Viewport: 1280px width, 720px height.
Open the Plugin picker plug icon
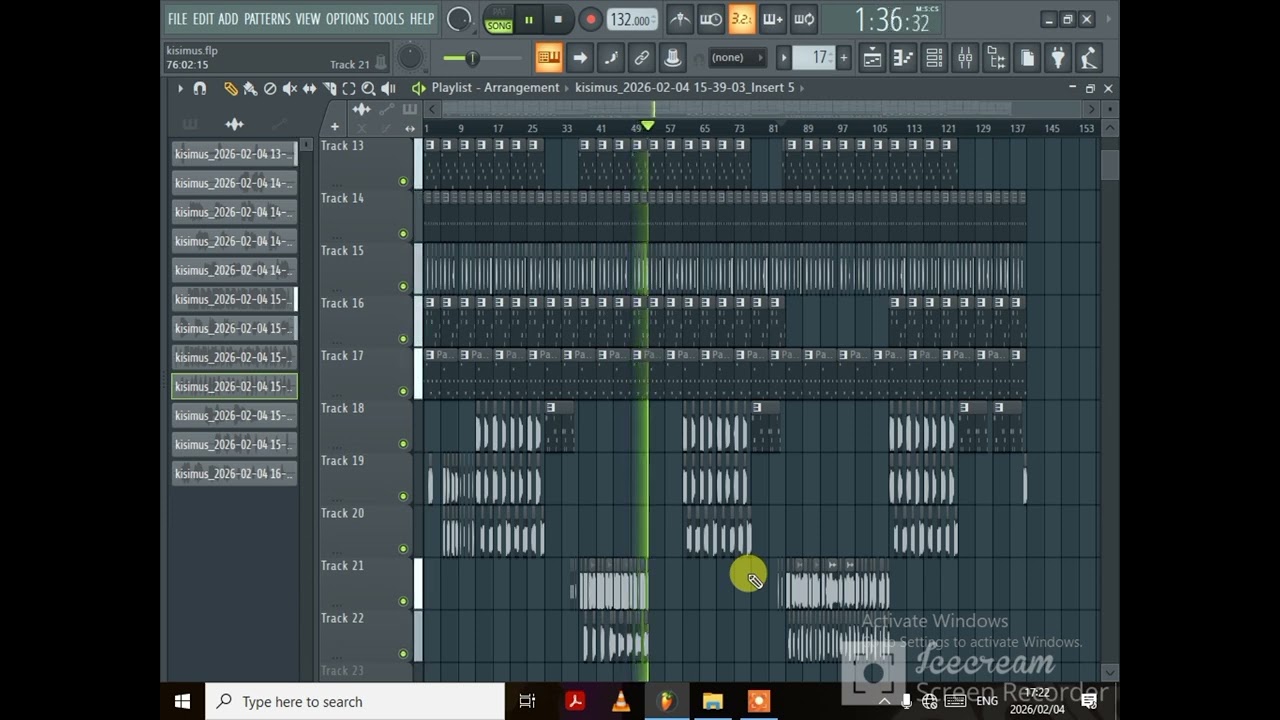1058,58
